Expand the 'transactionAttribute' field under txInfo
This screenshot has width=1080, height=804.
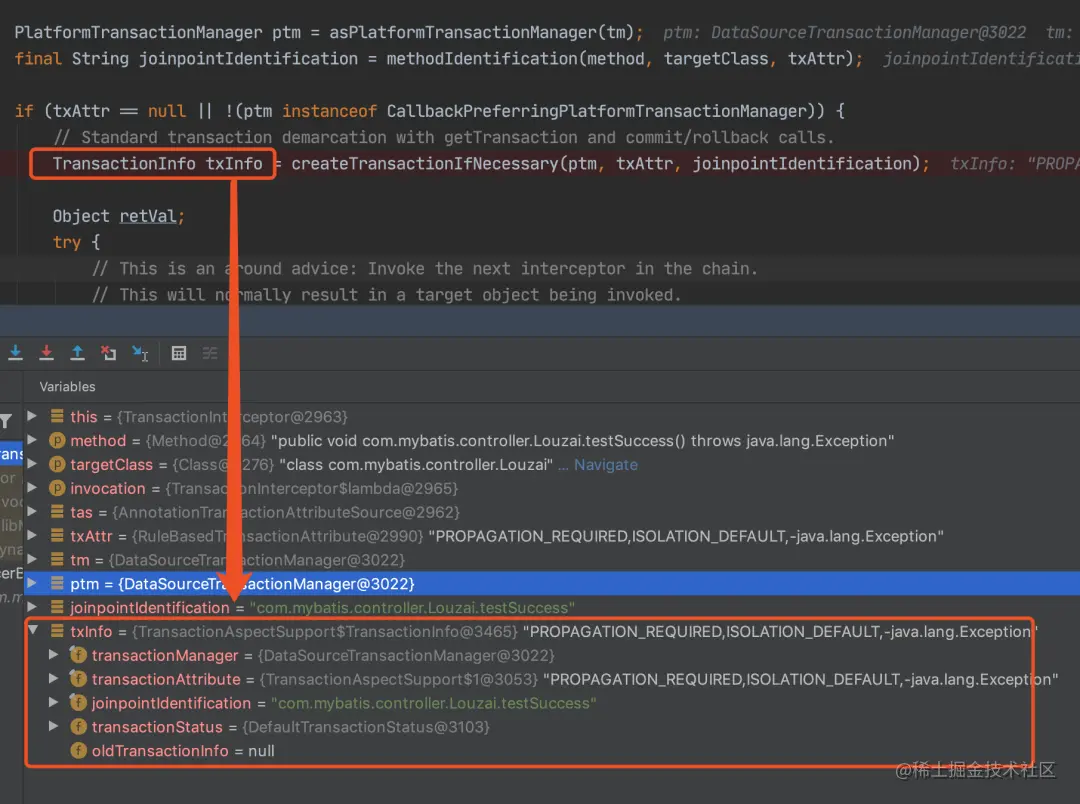pos(54,679)
